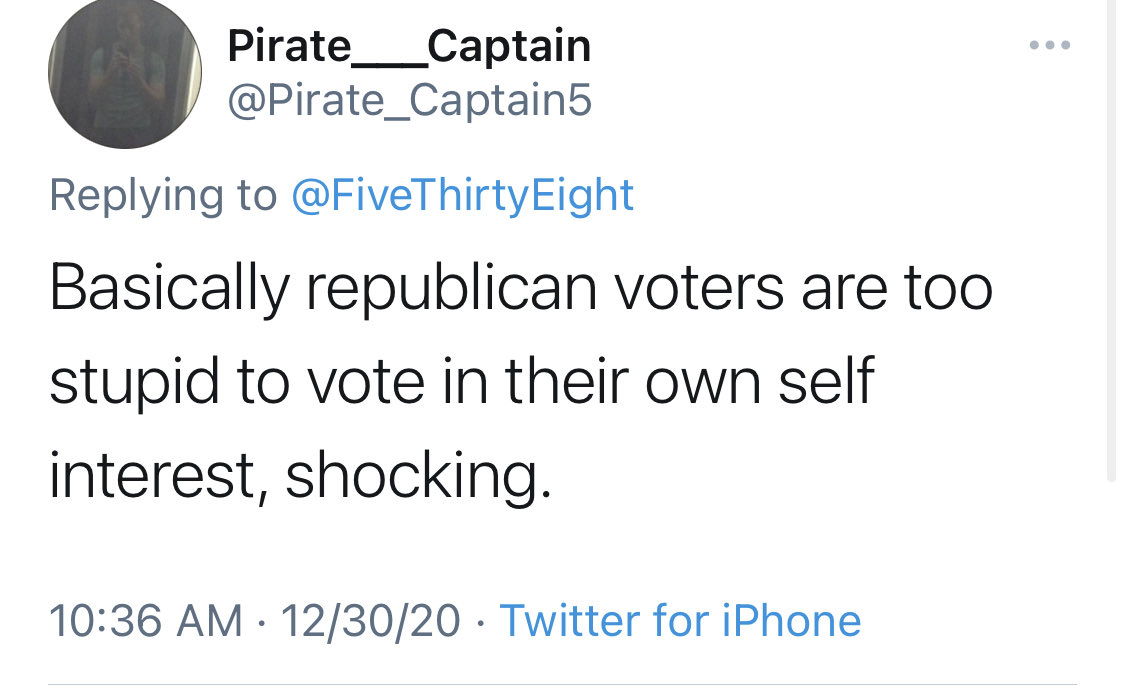Open the three-dot more options menu
Screen dimensions: 1125x693
click(x=1050, y=45)
